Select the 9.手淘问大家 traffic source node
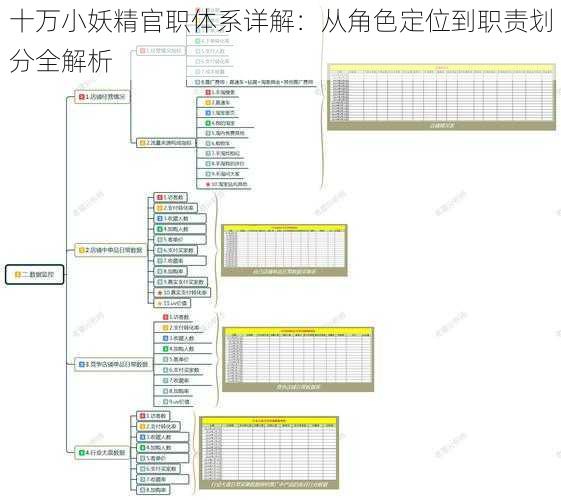 coord(223,174)
